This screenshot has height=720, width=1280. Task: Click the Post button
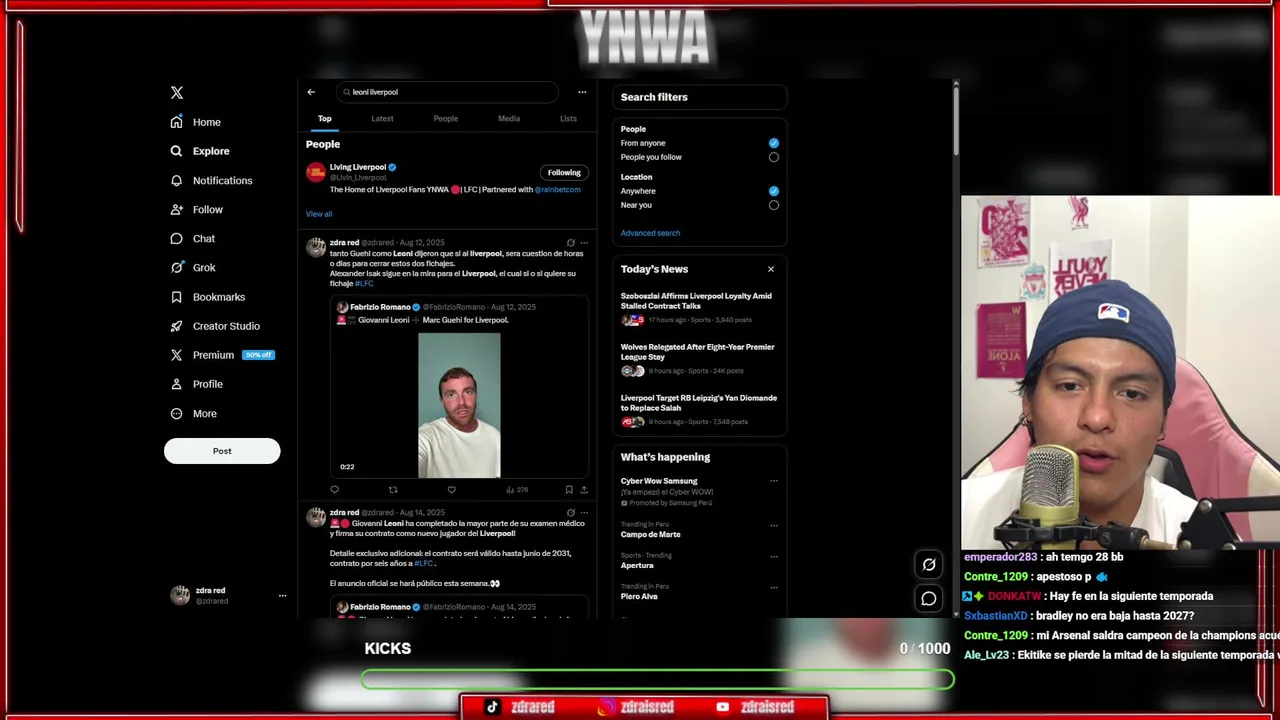click(222, 451)
